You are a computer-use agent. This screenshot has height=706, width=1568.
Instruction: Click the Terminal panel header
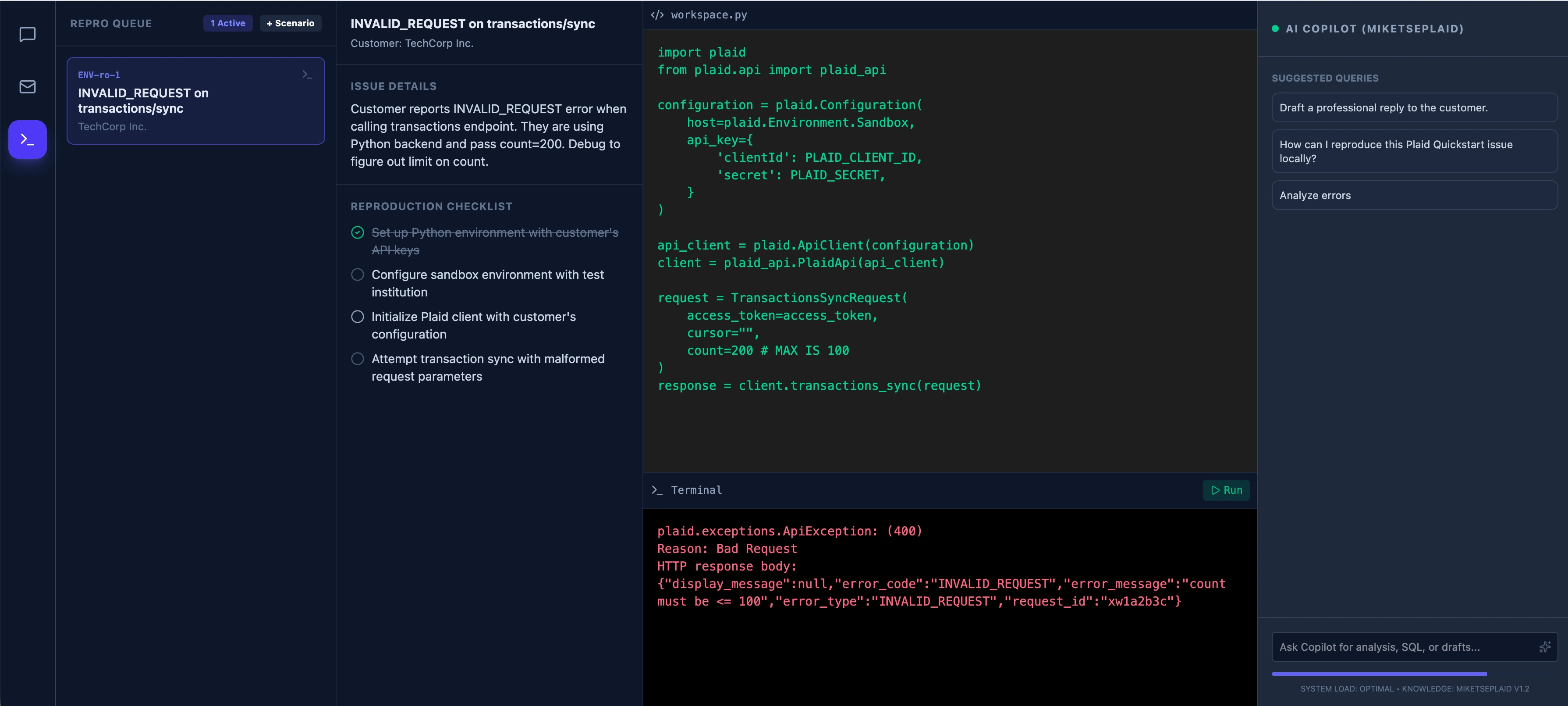(696, 490)
